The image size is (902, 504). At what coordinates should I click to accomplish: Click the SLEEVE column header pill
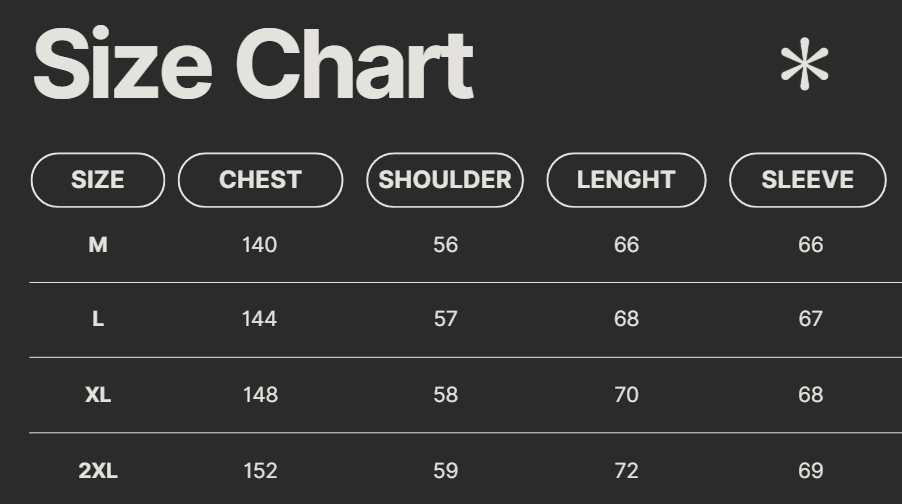coord(808,180)
